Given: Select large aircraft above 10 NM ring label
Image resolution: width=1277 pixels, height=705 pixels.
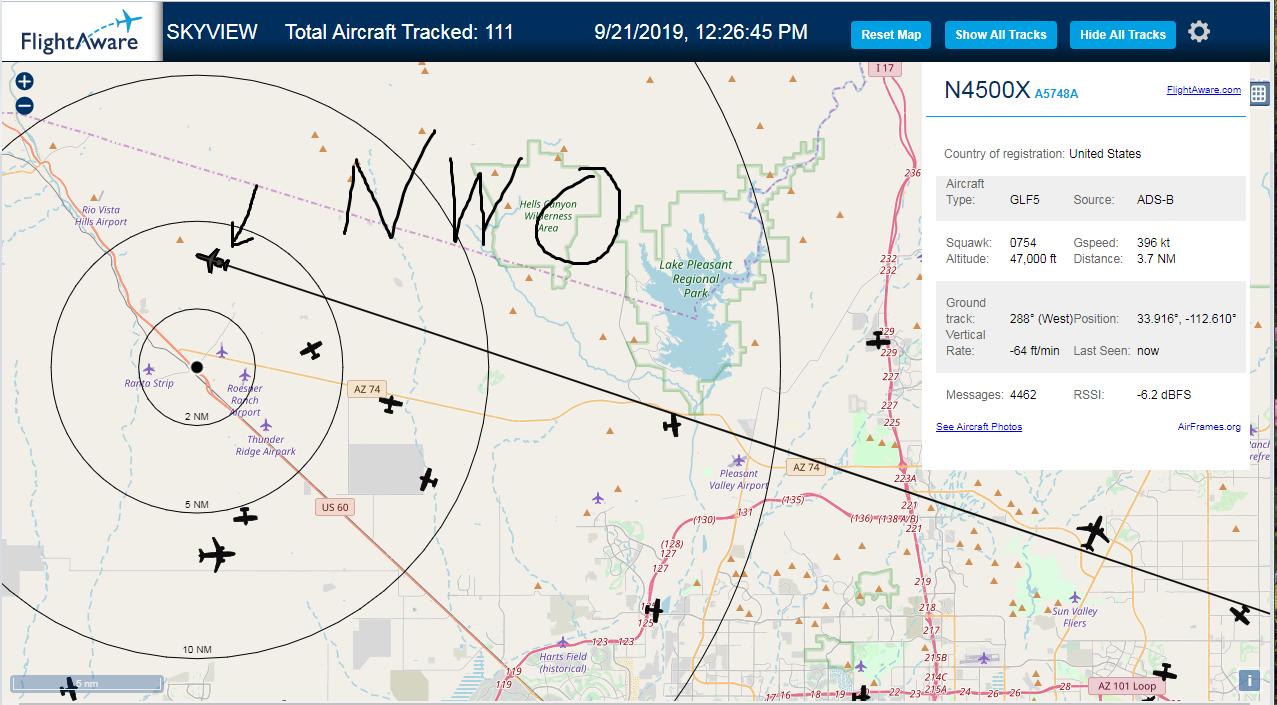Looking at the screenshot, I should [x=216, y=553].
